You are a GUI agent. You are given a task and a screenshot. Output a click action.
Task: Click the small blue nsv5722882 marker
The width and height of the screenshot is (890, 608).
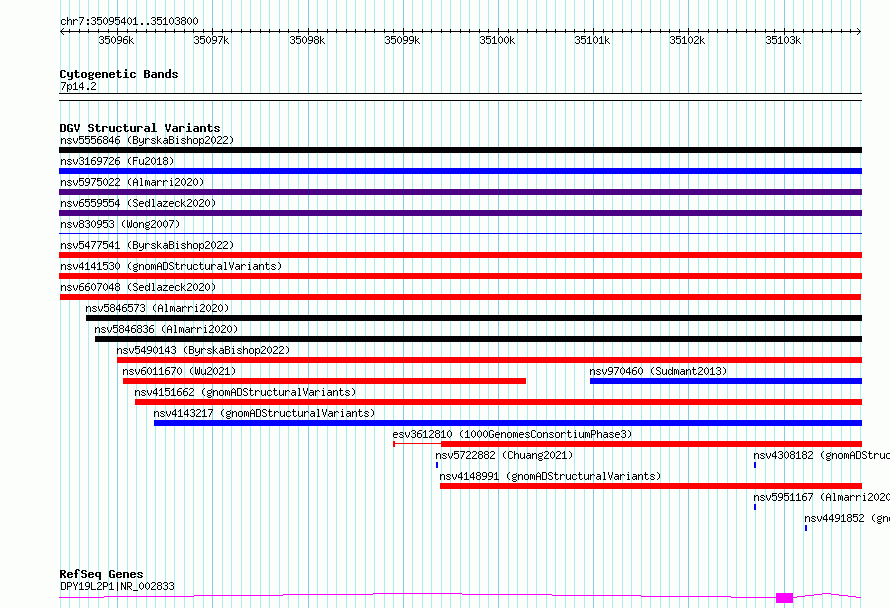[437, 465]
